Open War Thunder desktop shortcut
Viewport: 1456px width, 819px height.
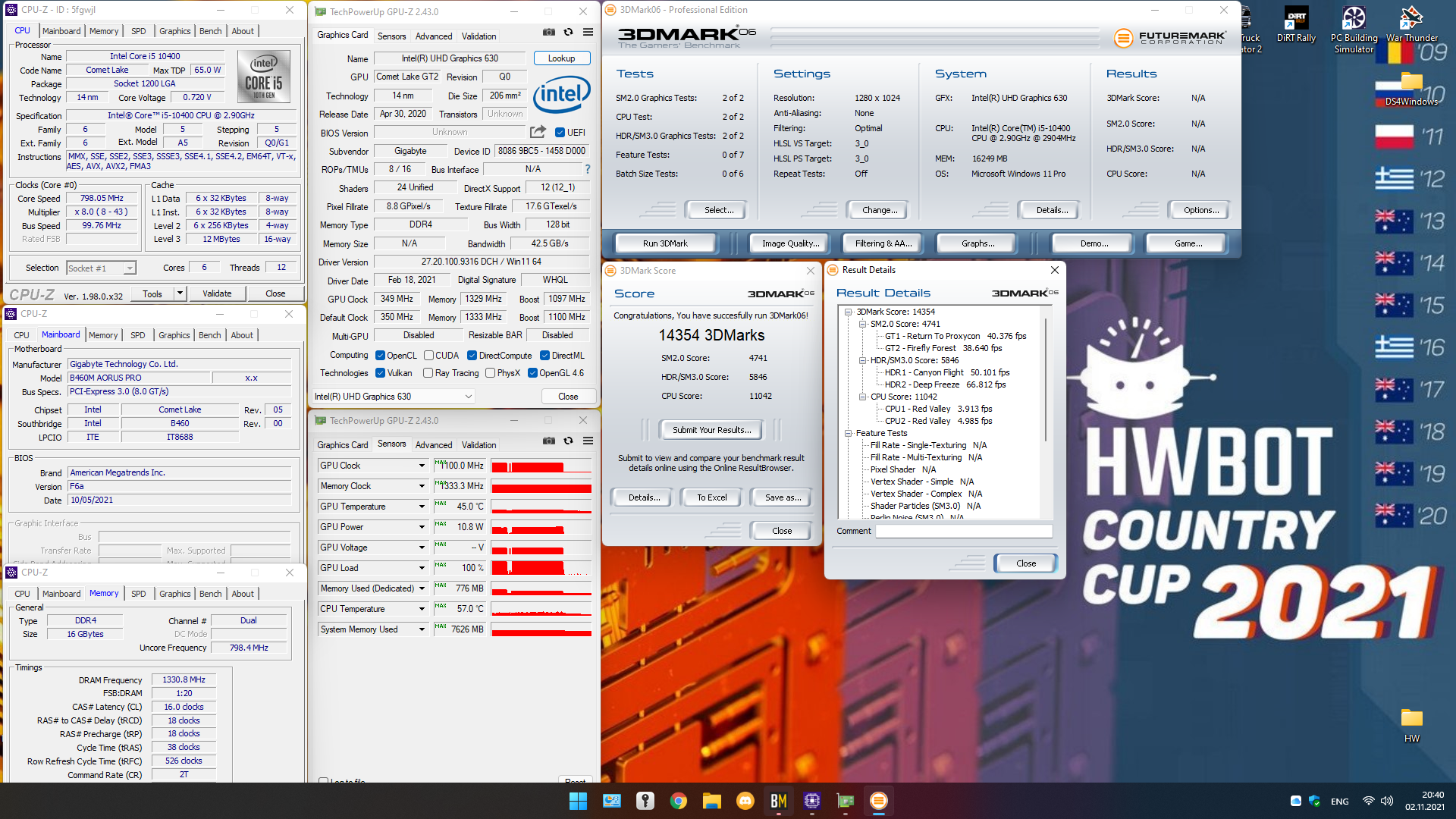(x=1411, y=24)
